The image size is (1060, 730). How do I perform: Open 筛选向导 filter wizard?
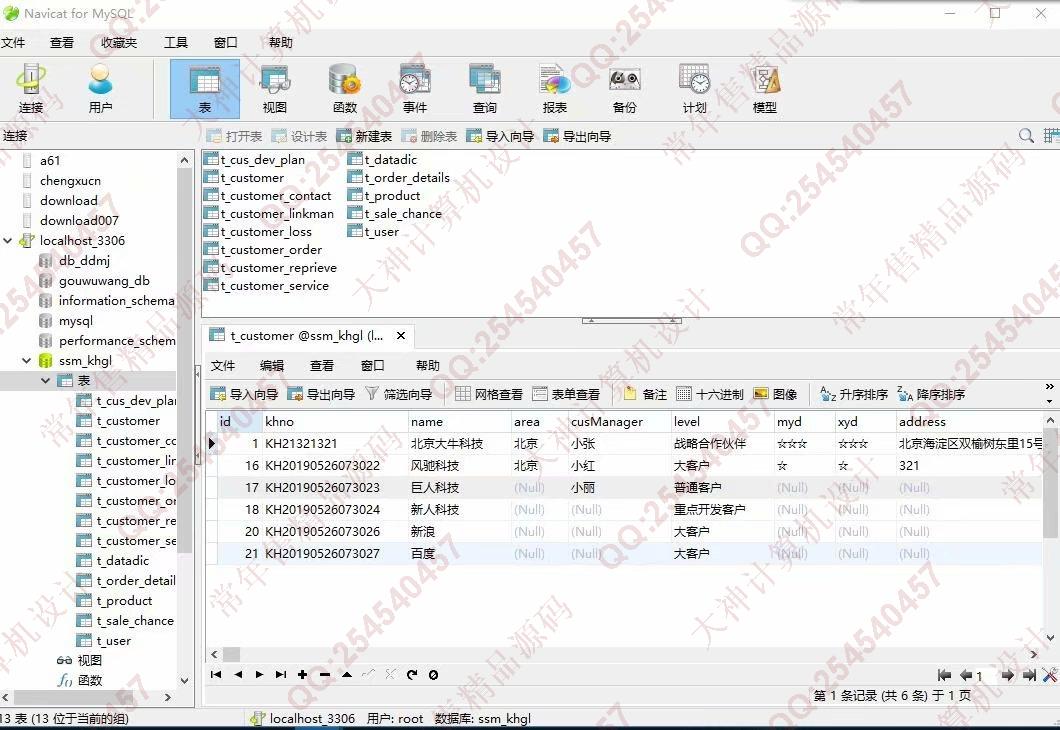pyautogui.click(x=399, y=394)
